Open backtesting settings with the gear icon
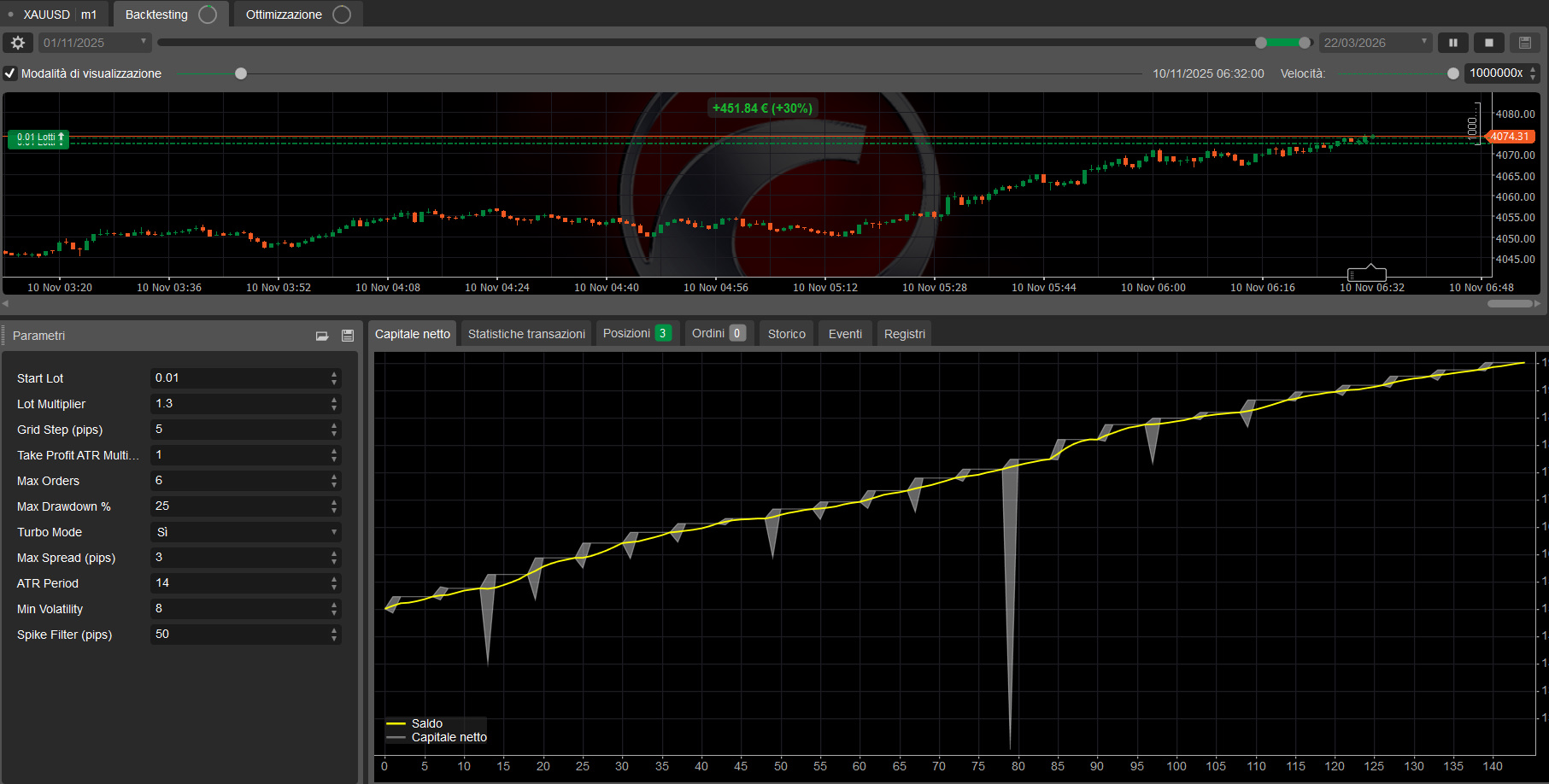Image resolution: width=1549 pixels, height=784 pixels. pos(18,43)
